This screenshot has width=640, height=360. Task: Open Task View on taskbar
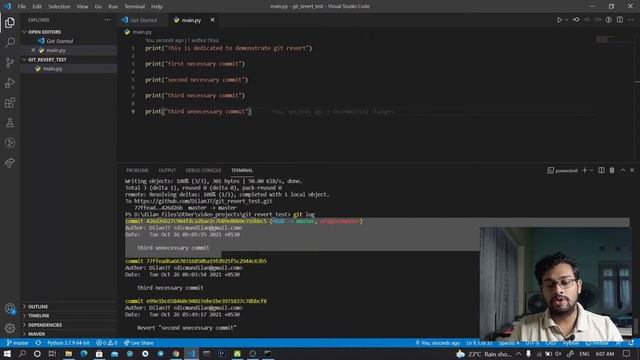[52, 353]
